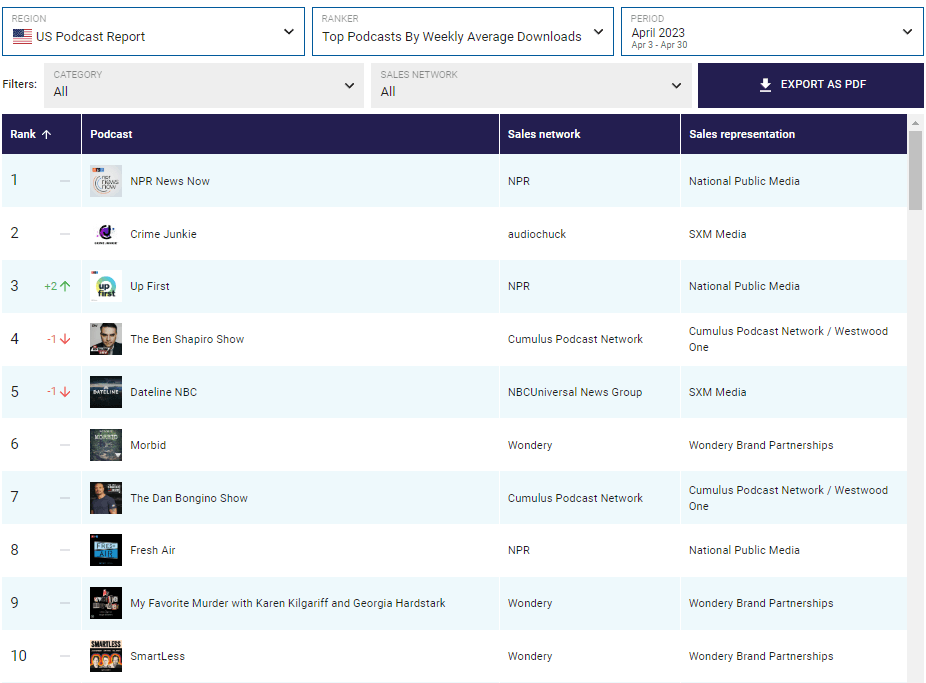
Task: Click the Dateline NBC podcast title
Action: point(164,392)
